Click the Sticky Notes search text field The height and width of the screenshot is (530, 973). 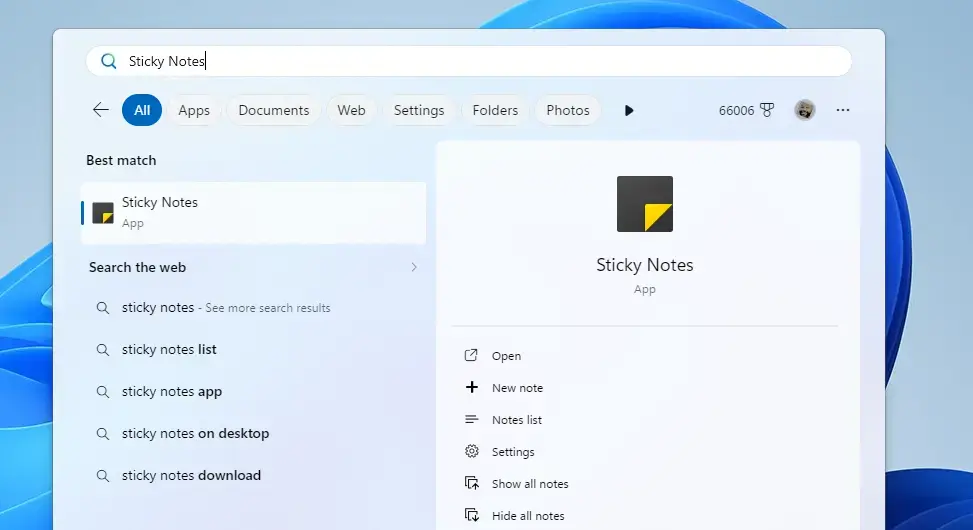pyautogui.click(x=469, y=61)
